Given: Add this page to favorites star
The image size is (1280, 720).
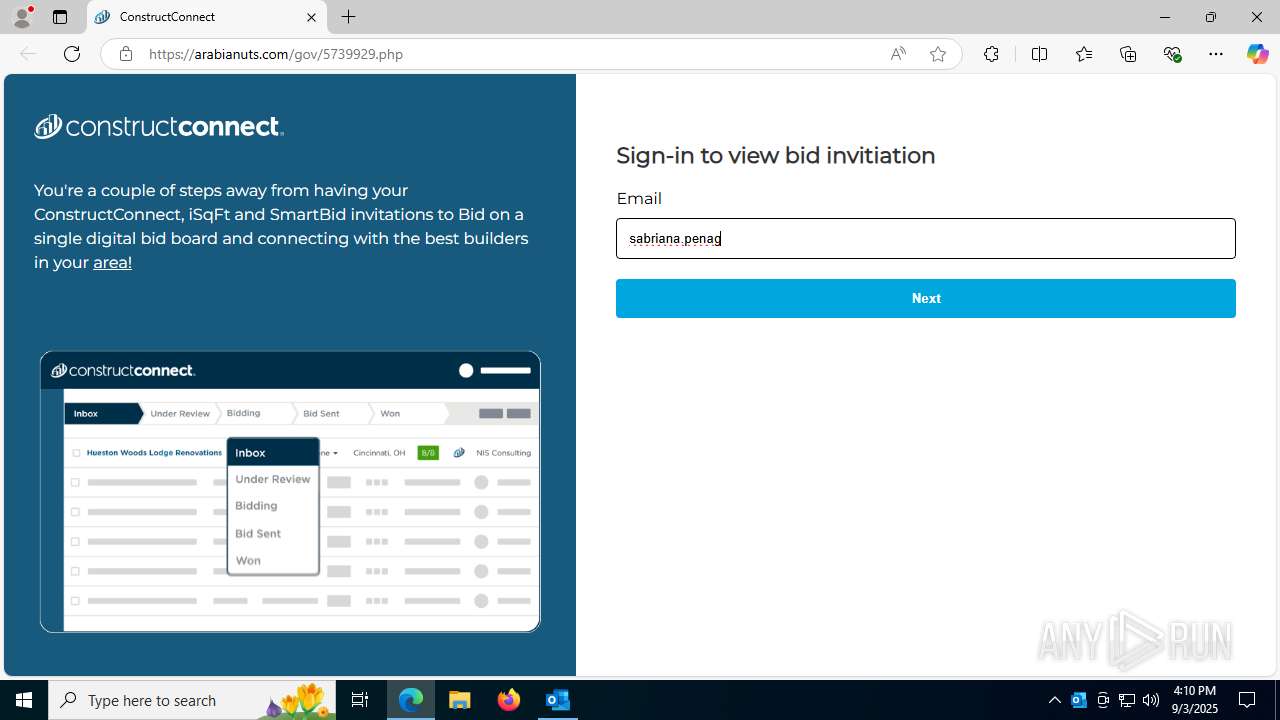Looking at the screenshot, I should pyautogui.click(x=937, y=54).
